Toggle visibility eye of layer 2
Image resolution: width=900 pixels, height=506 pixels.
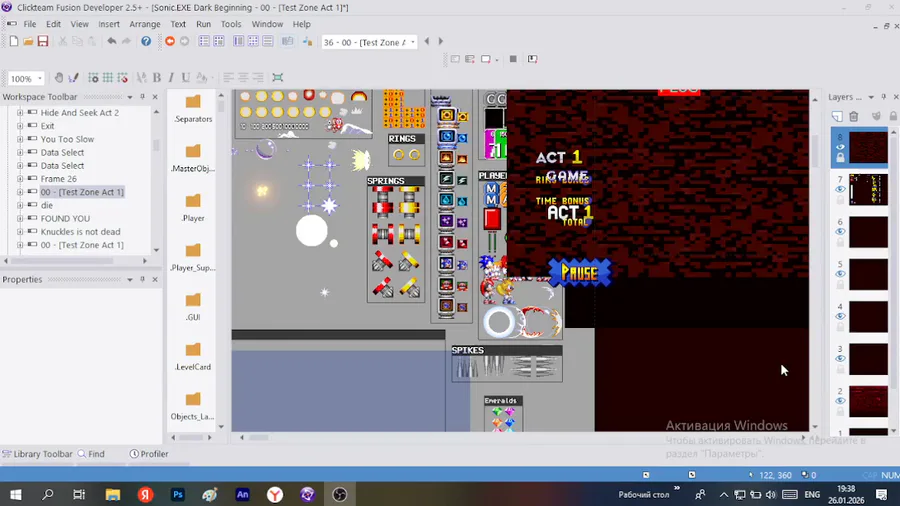[x=840, y=401]
